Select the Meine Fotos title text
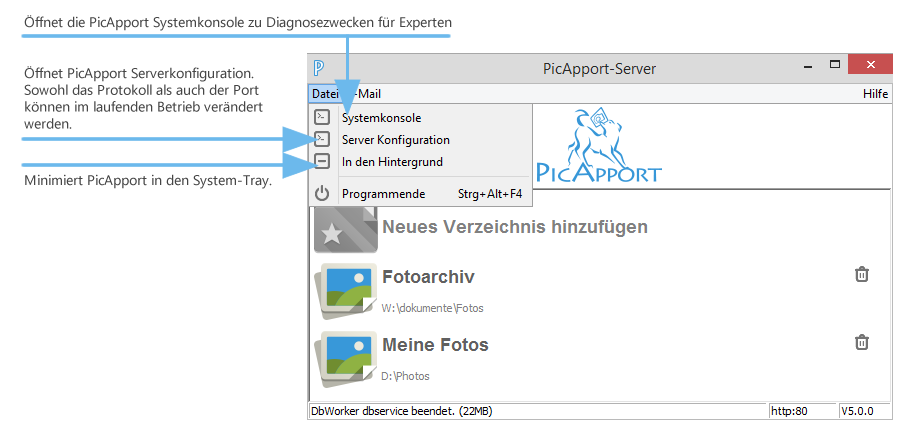 [x=435, y=345]
